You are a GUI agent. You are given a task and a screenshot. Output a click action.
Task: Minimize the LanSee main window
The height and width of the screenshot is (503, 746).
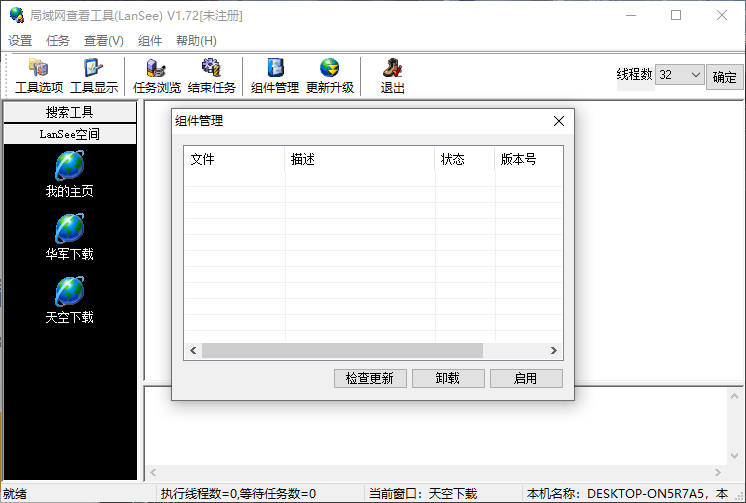(631, 15)
